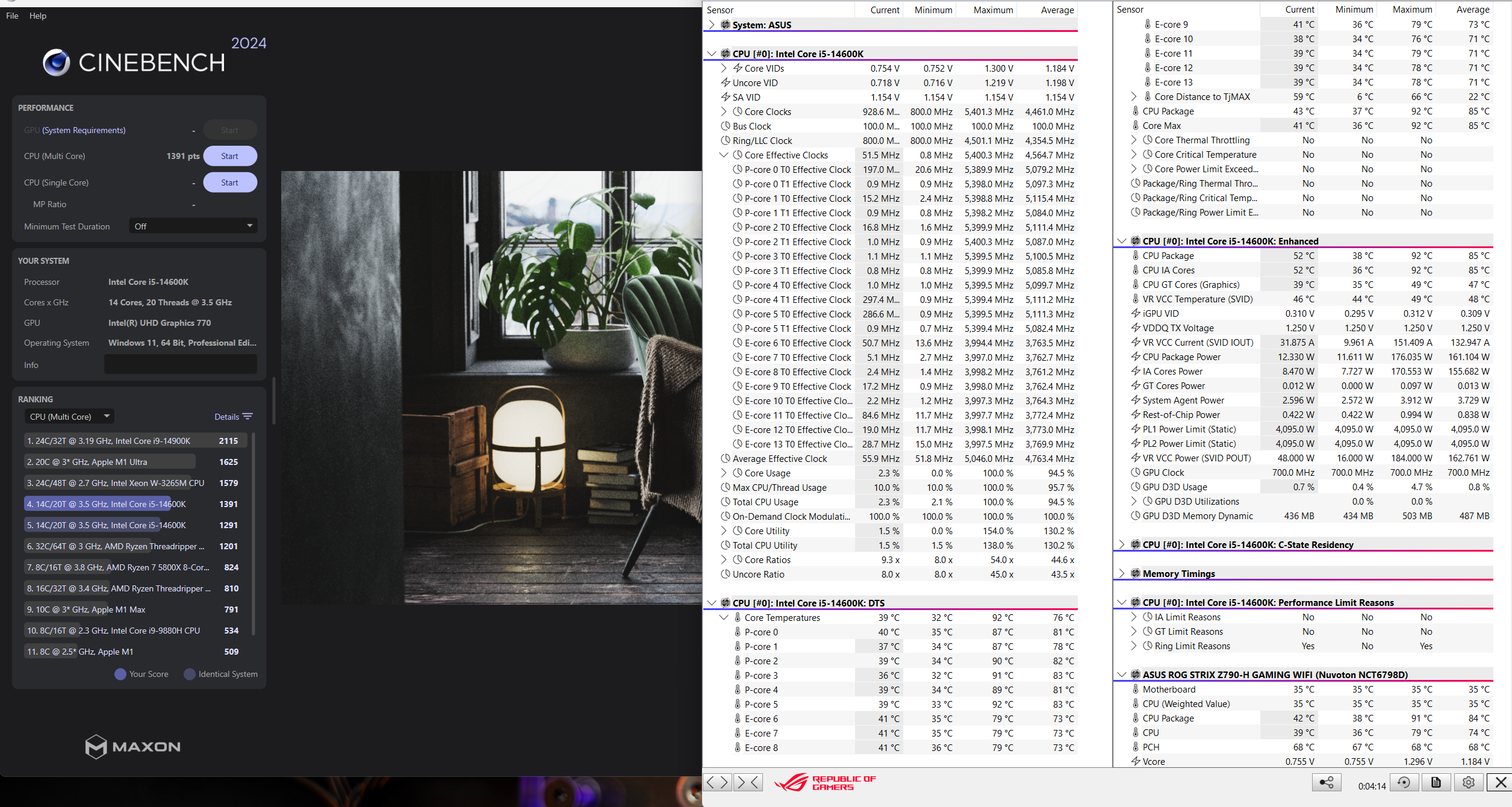Click the clock icon next to GPU Clock
1512x807 pixels.
(1136, 472)
